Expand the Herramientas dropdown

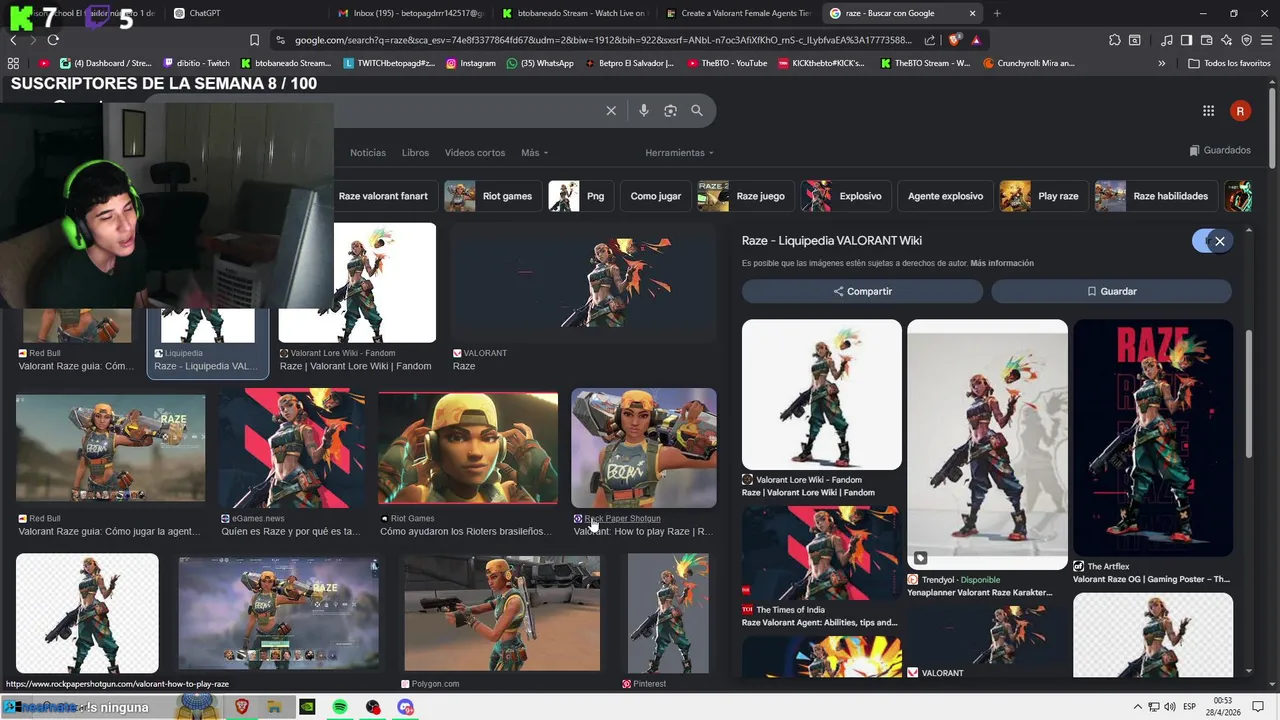click(x=679, y=153)
